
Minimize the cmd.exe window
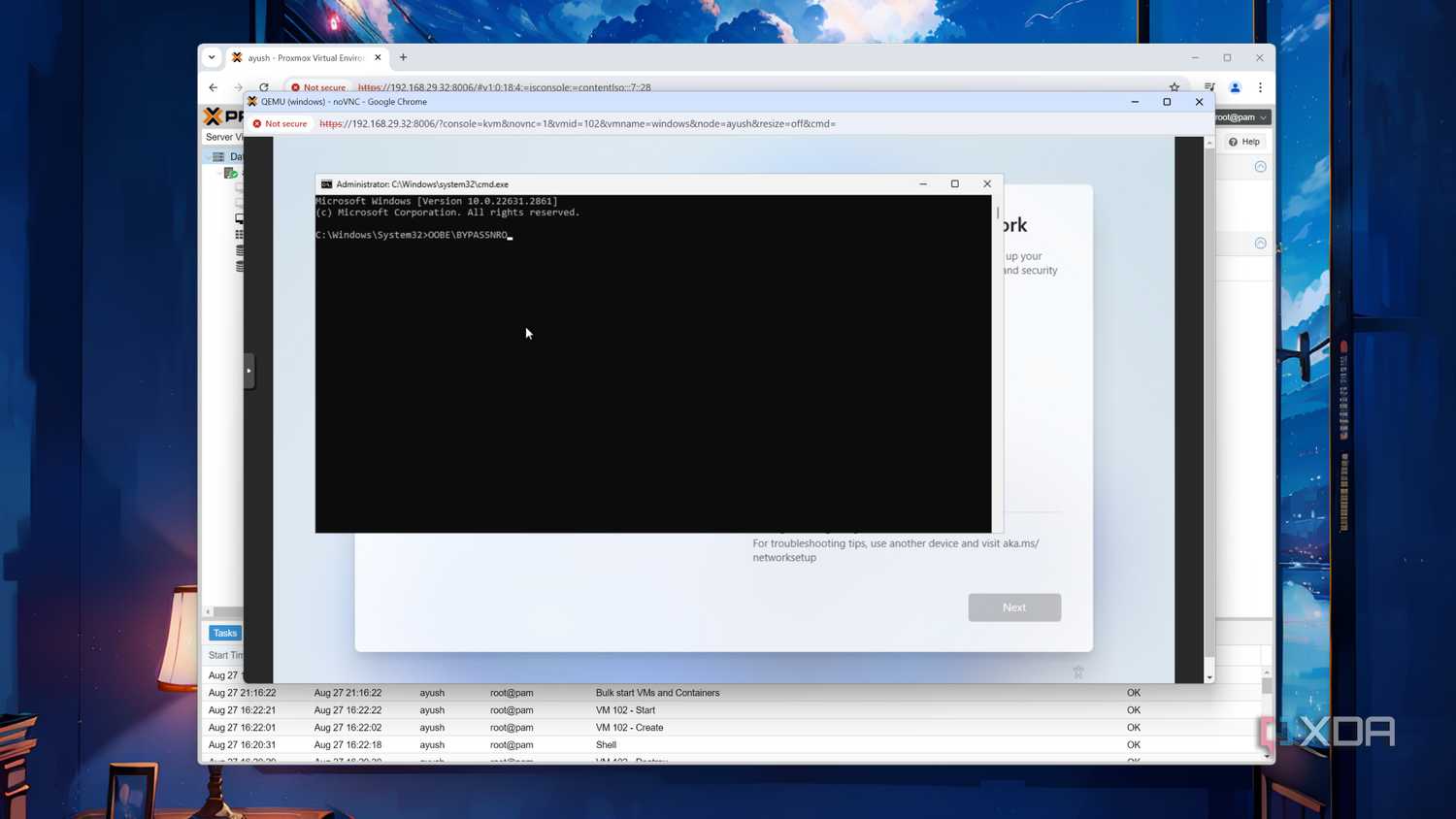pyautogui.click(x=923, y=184)
